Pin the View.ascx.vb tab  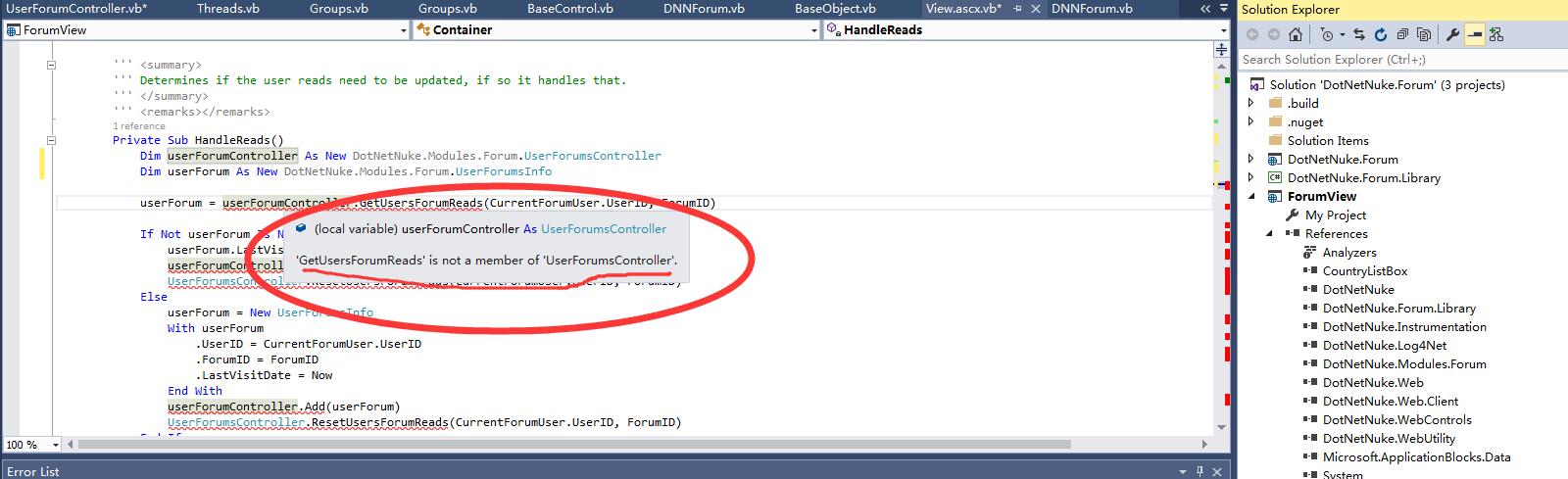tap(1018, 9)
